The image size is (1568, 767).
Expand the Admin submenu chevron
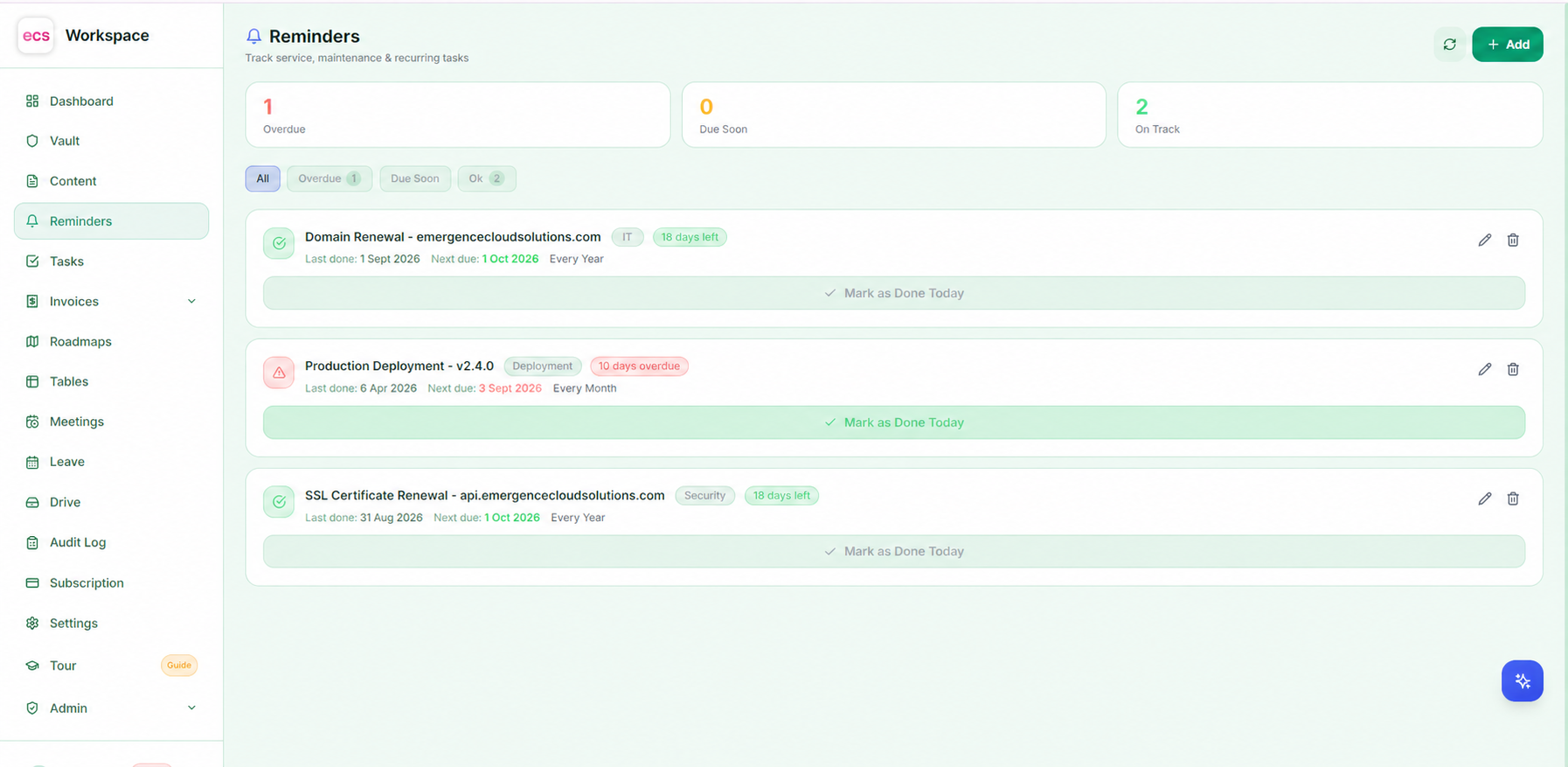(191, 708)
